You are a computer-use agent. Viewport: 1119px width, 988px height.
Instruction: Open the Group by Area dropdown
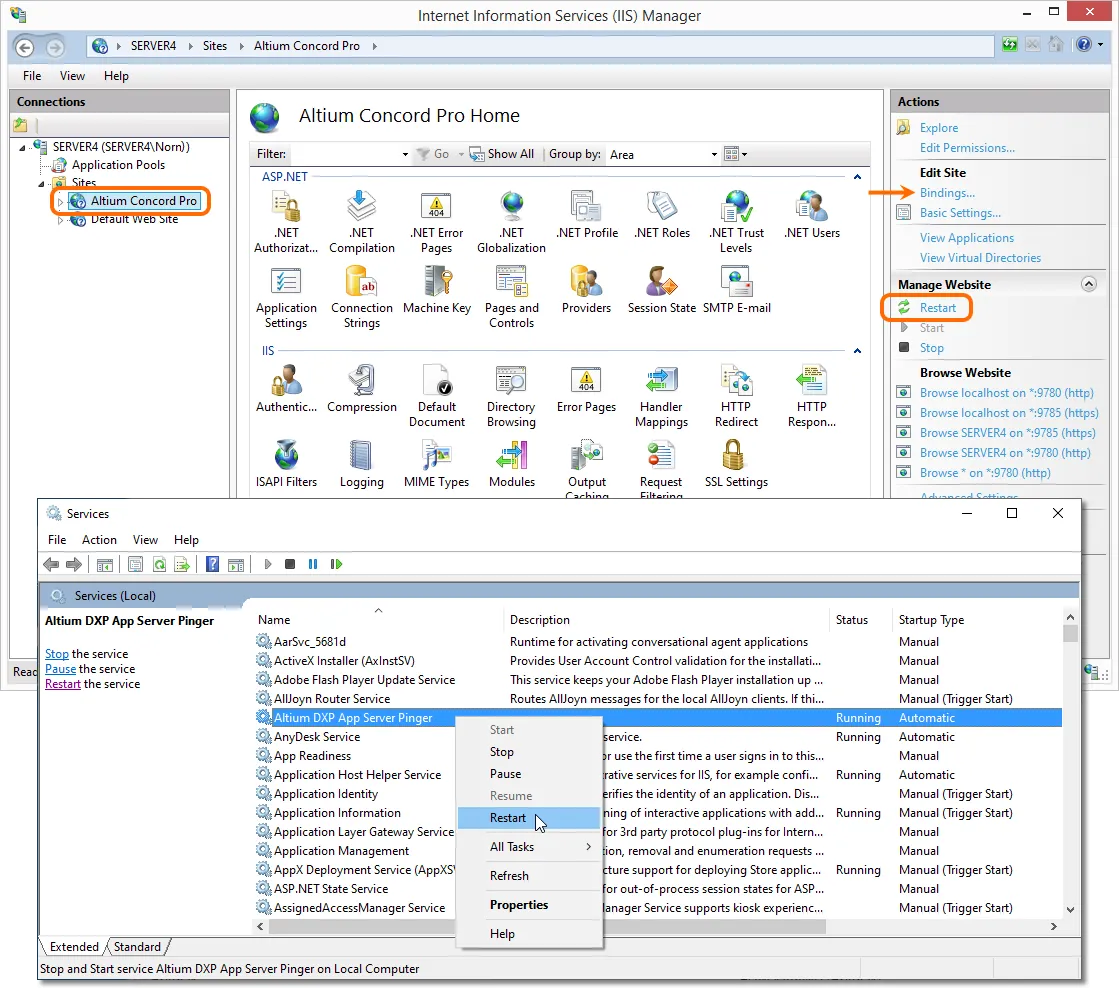(714, 154)
